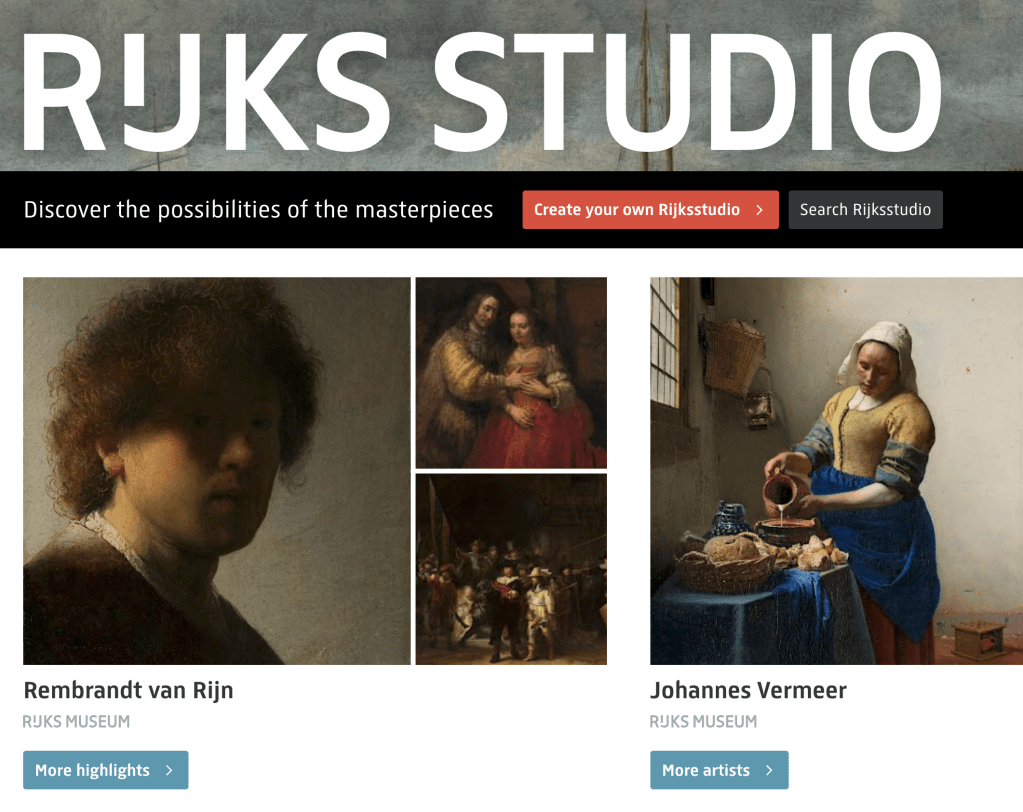Click the Rijks Museum label under Rembrandt

tap(76, 721)
